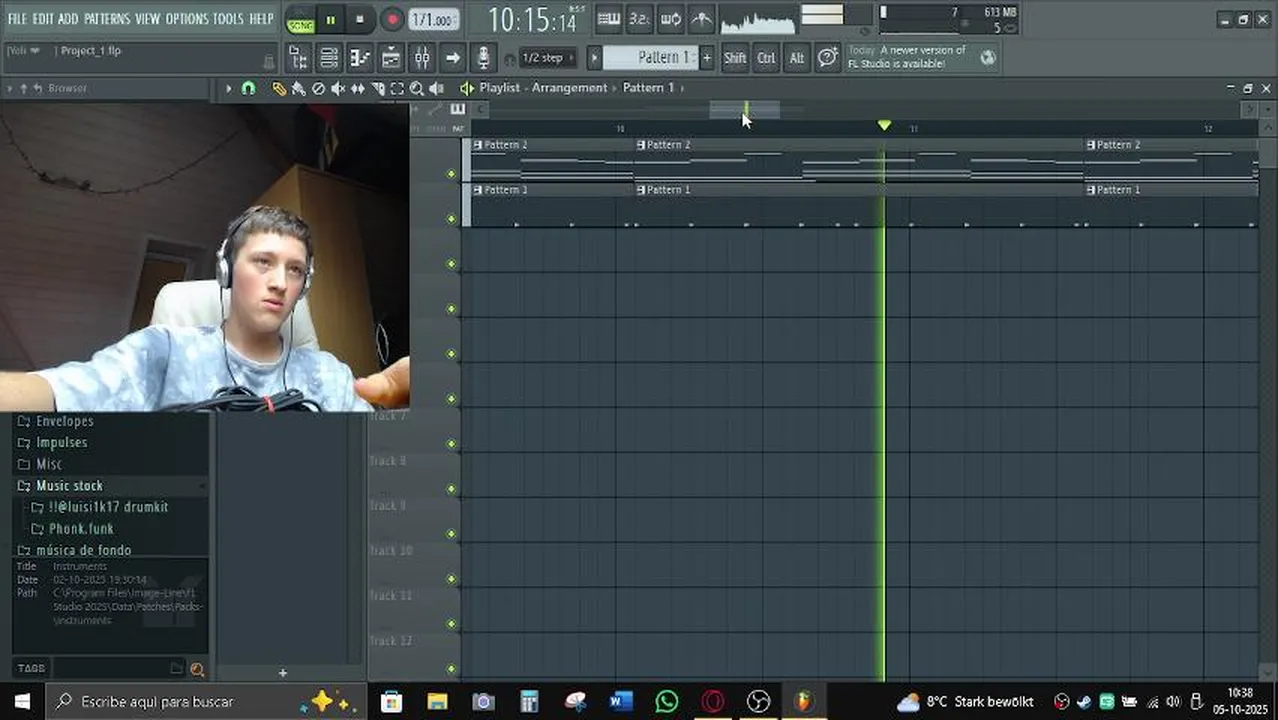
Task: Click the globe icon in news panel
Action: coord(988,58)
